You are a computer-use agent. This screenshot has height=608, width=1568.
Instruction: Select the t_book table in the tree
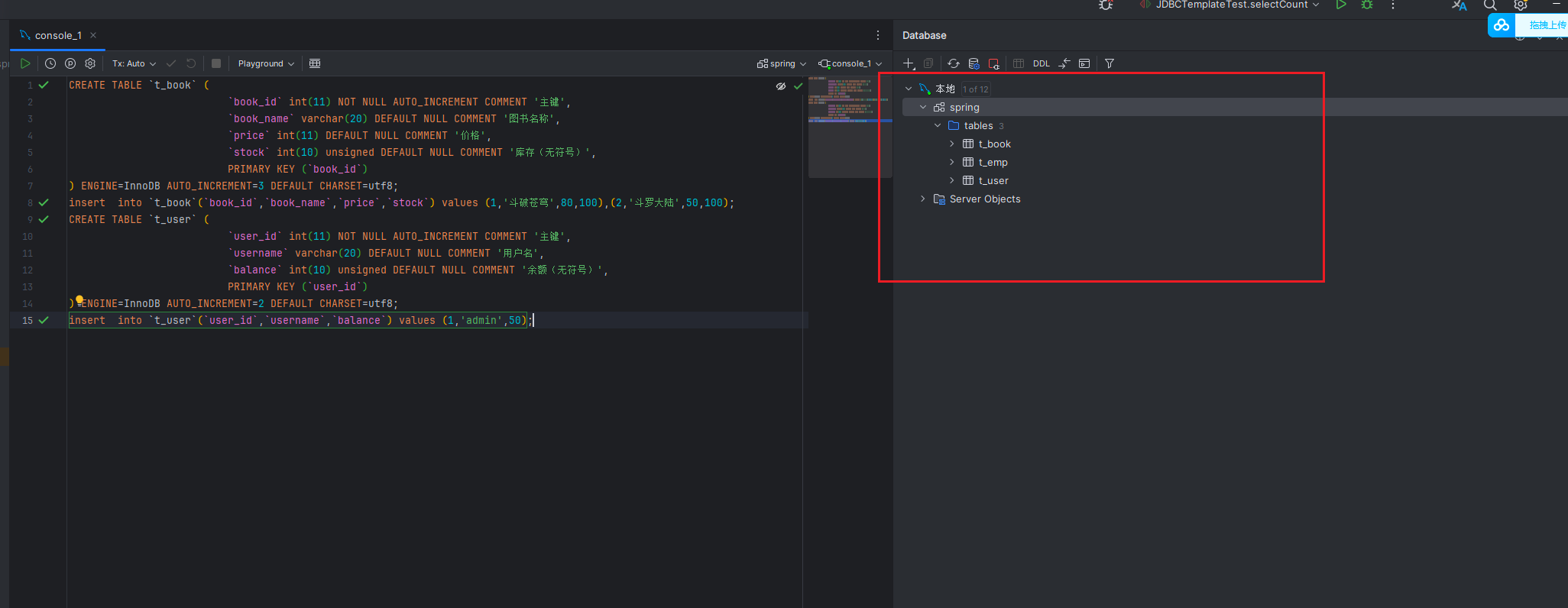coord(994,144)
